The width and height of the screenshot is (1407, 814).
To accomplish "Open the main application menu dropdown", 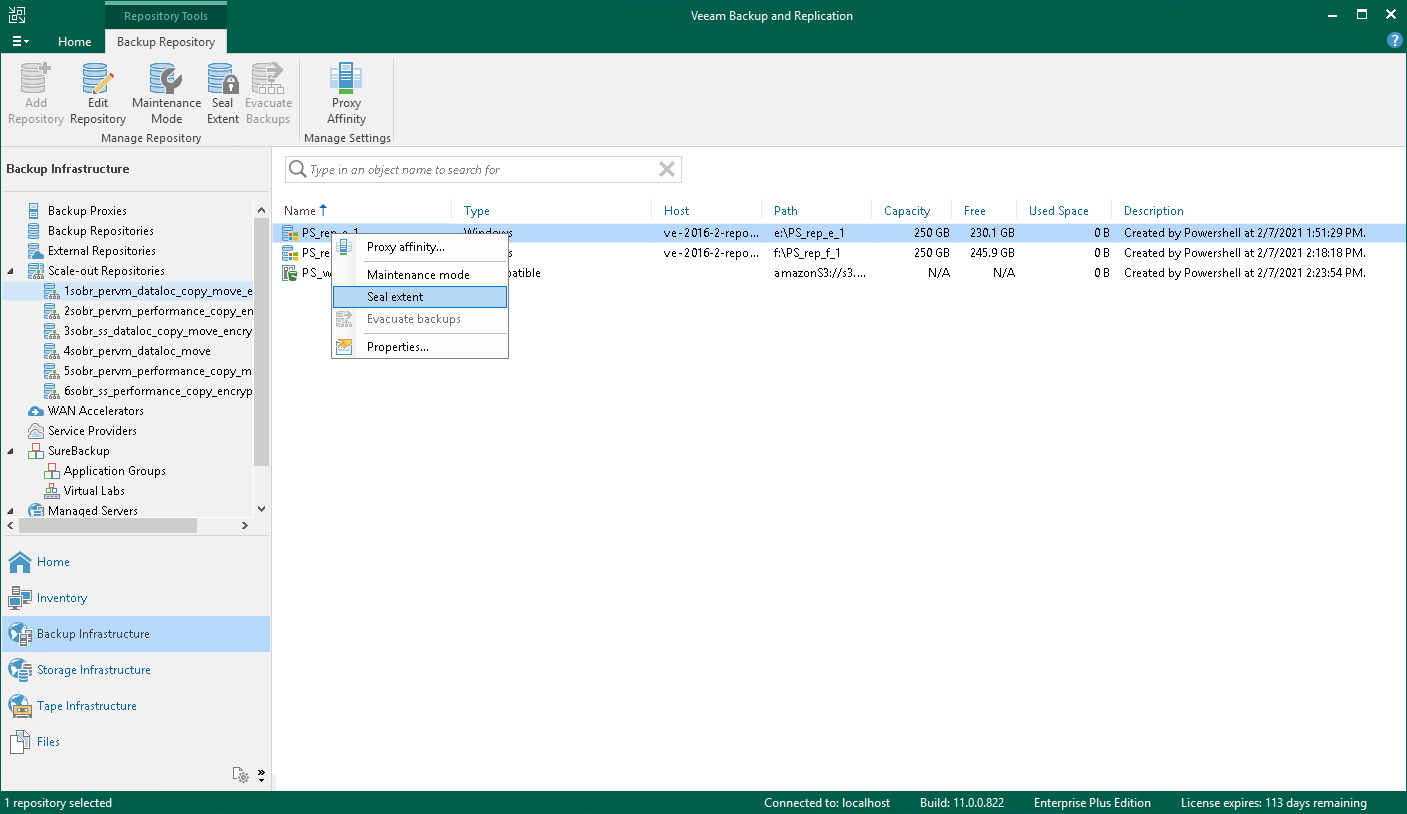I will point(20,42).
